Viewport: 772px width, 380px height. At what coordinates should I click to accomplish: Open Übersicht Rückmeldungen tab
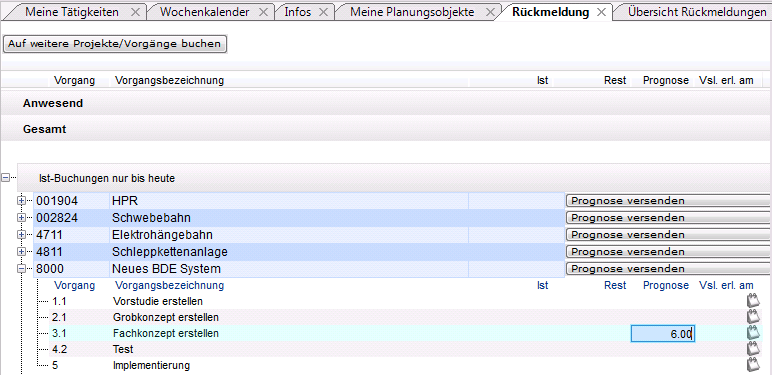(697, 12)
